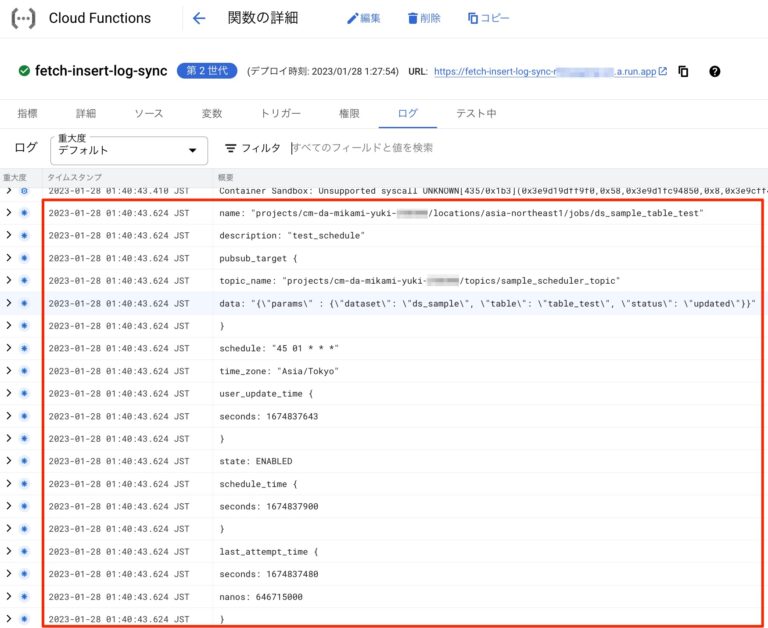Click severity icon of seconds: 1674837643 row
This screenshot has width=768, height=628.
pyautogui.click(x=24, y=416)
